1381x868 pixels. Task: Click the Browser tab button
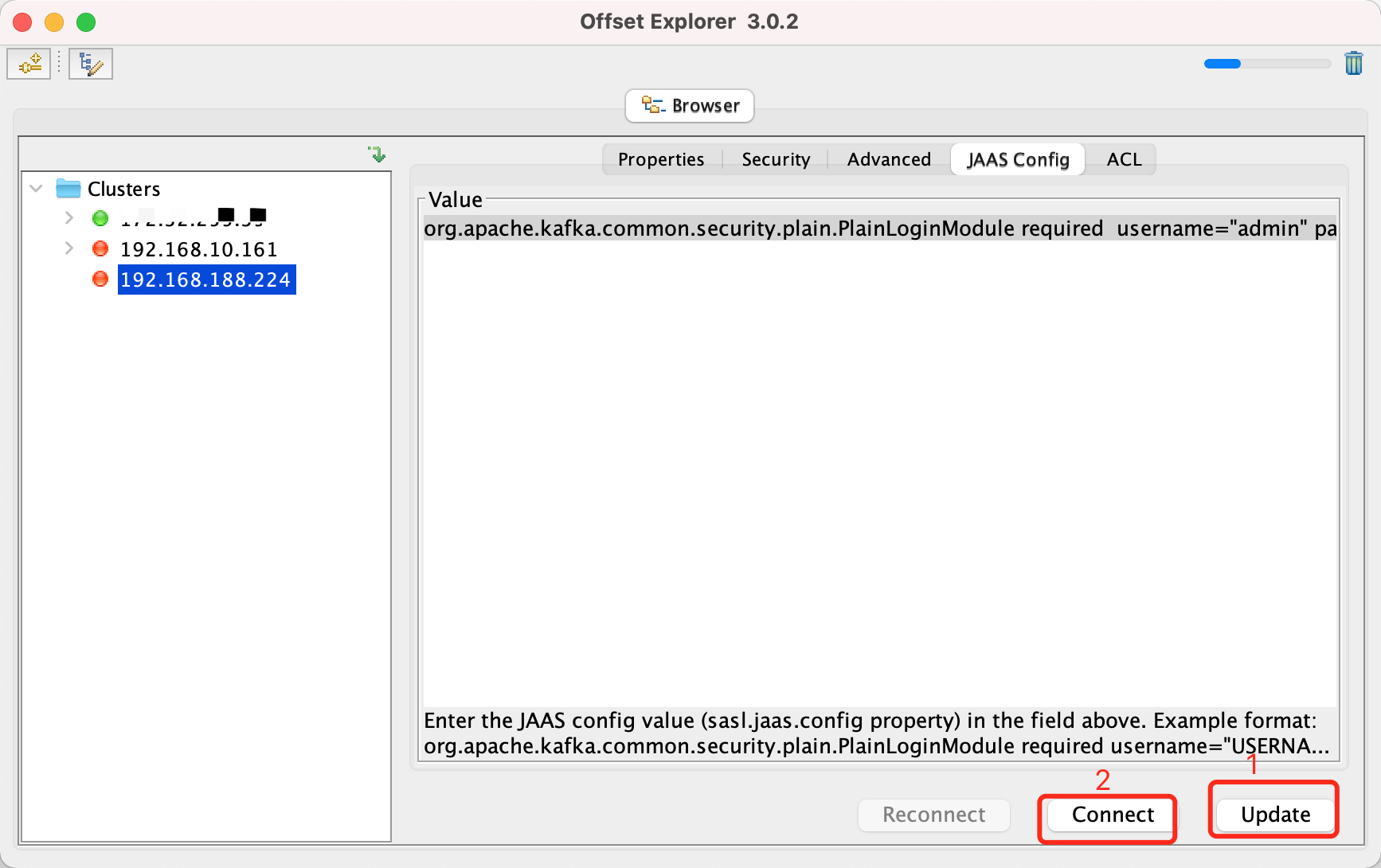[690, 106]
